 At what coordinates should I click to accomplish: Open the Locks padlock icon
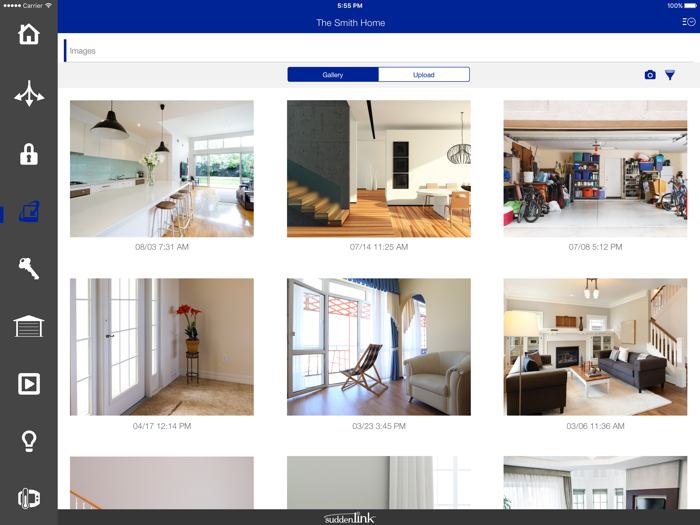coord(29,154)
